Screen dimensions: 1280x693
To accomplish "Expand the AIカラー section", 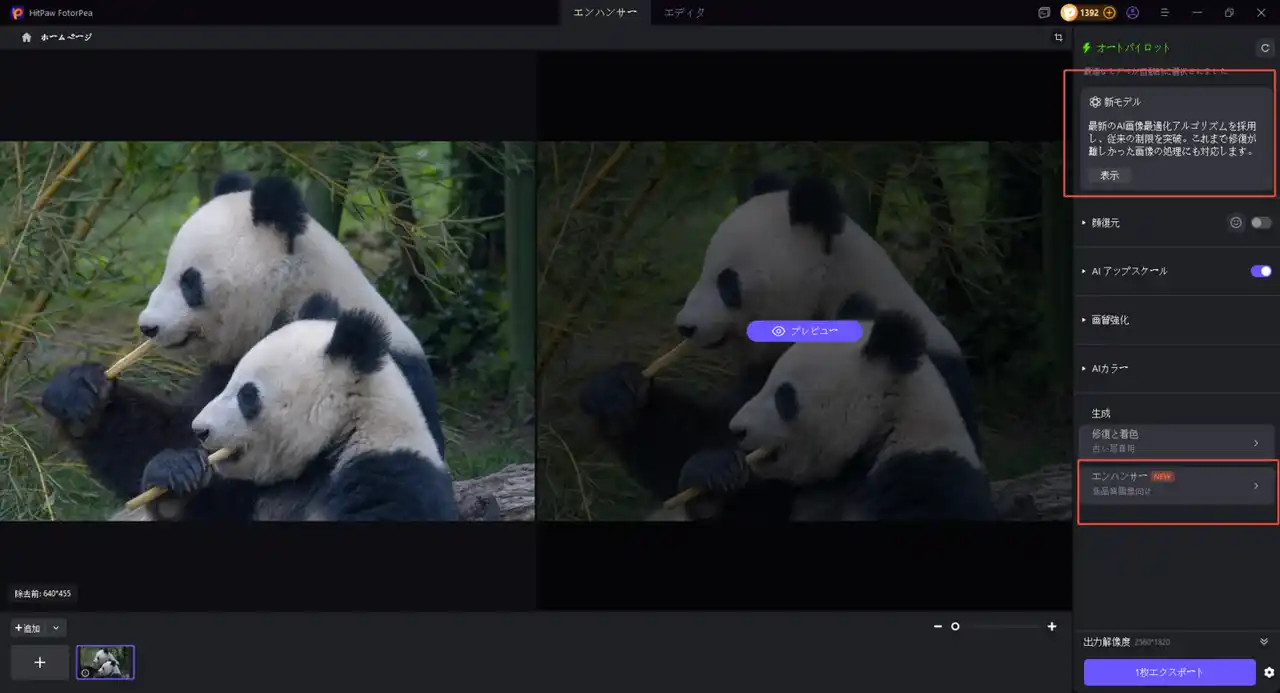I will click(x=1110, y=368).
